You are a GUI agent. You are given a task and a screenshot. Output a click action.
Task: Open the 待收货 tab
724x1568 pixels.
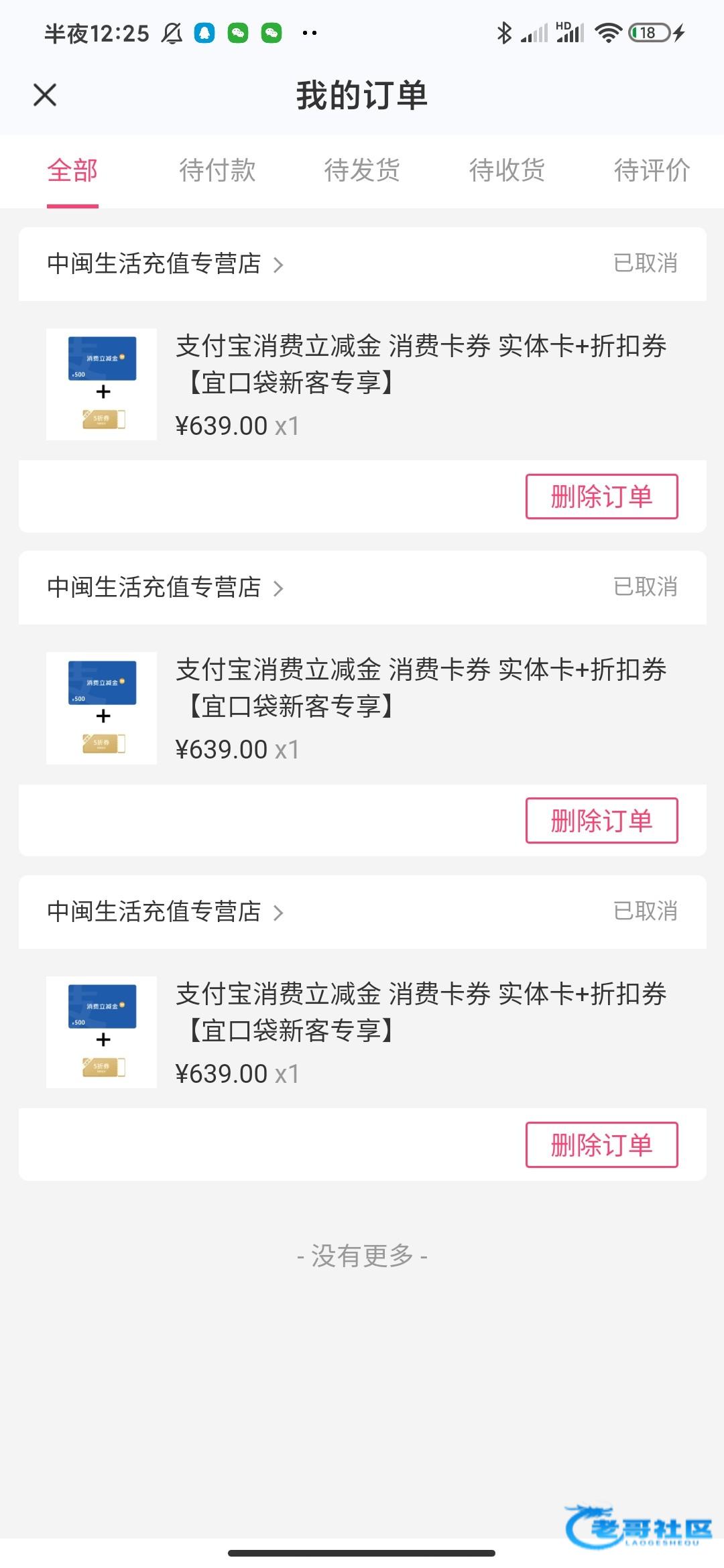pyautogui.click(x=507, y=170)
